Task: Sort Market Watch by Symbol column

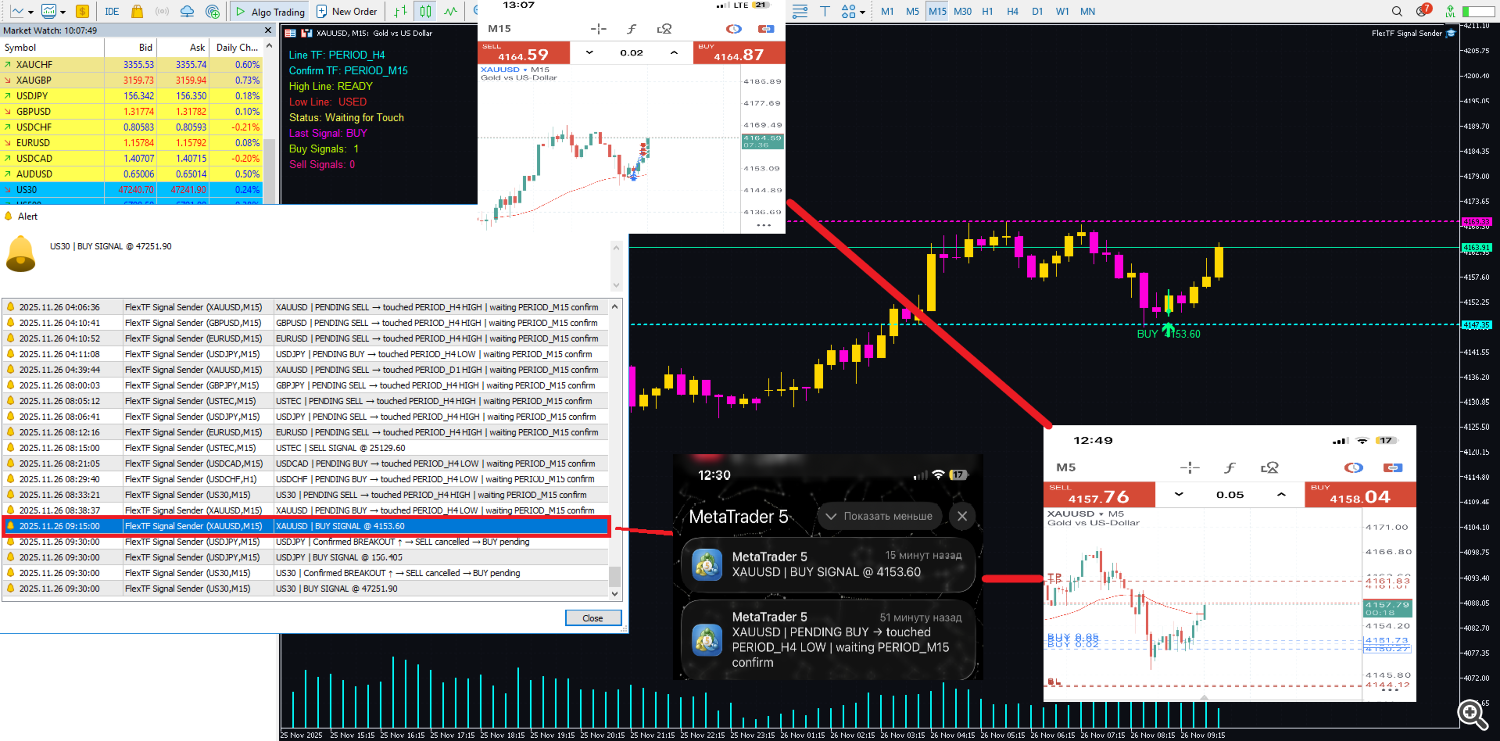Action: click(x=52, y=47)
